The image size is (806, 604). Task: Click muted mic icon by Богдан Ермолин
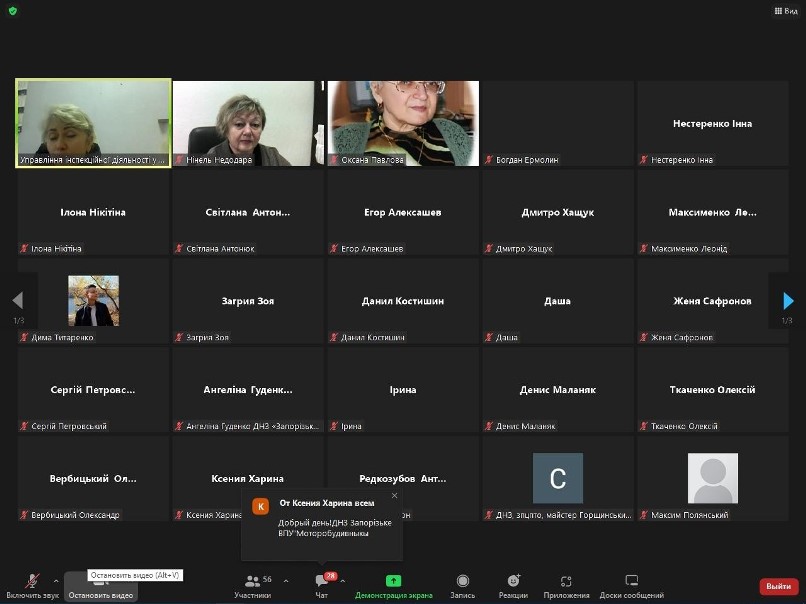489,160
